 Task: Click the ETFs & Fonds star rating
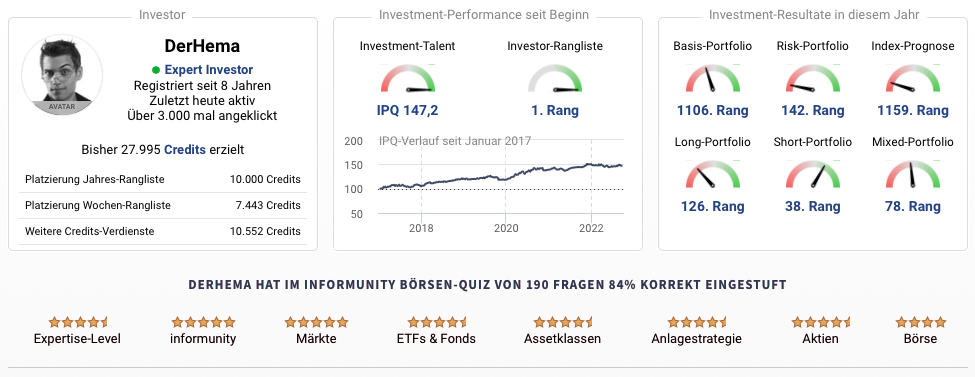click(436, 322)
